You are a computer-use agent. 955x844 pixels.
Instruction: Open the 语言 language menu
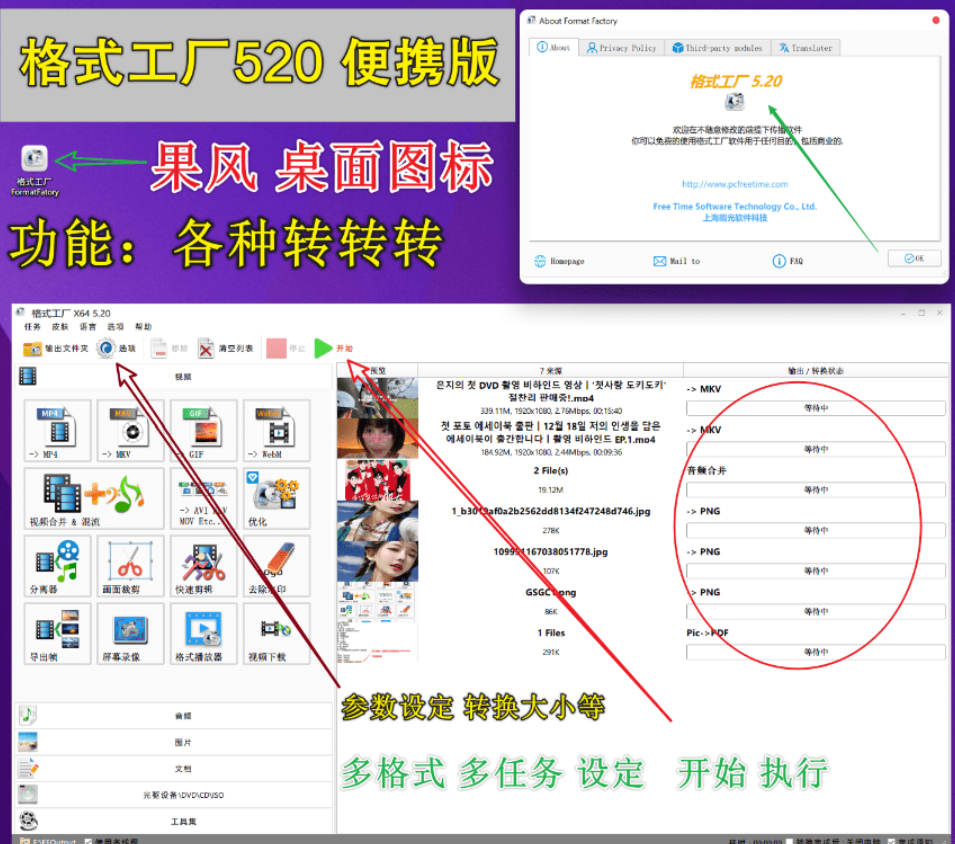[x=88, y=327]
